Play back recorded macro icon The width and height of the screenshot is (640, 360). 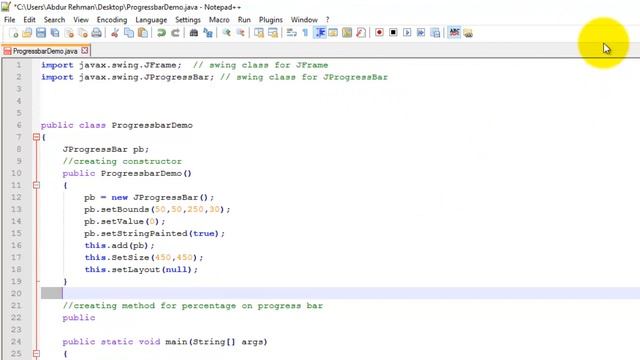[407, 33]
